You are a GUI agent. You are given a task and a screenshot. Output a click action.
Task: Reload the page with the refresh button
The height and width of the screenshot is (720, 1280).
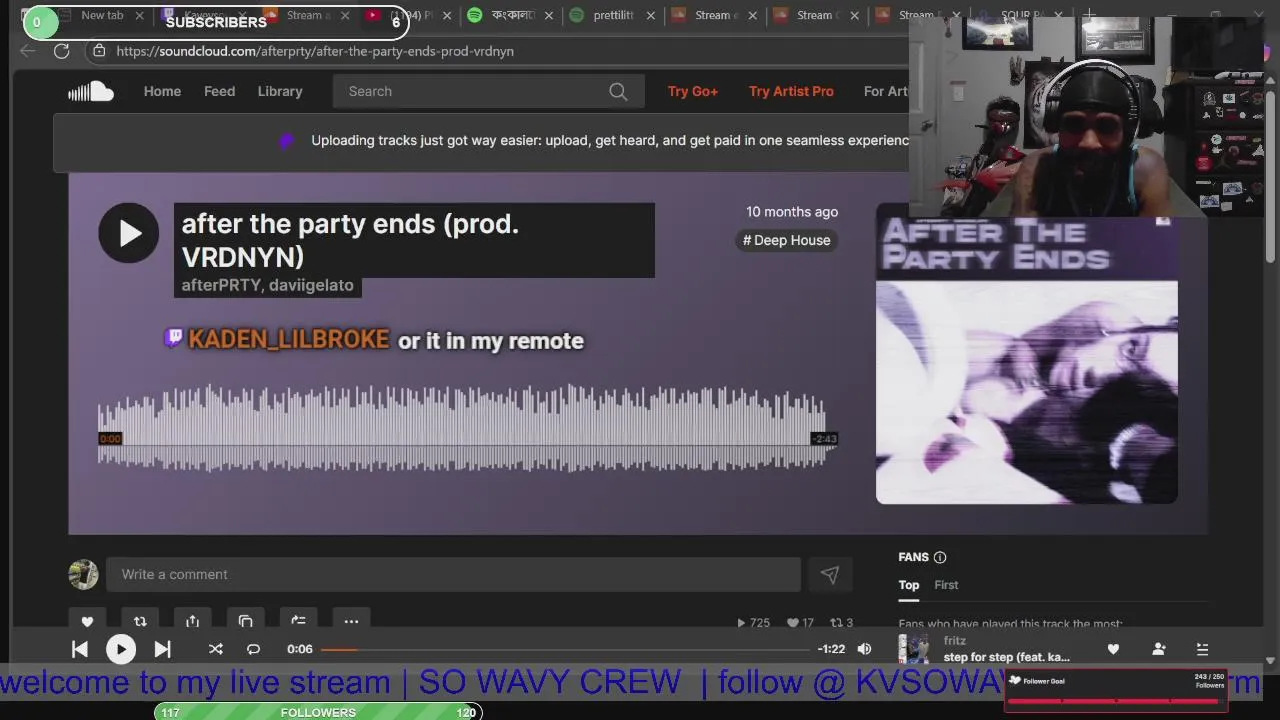coord(61,51)
